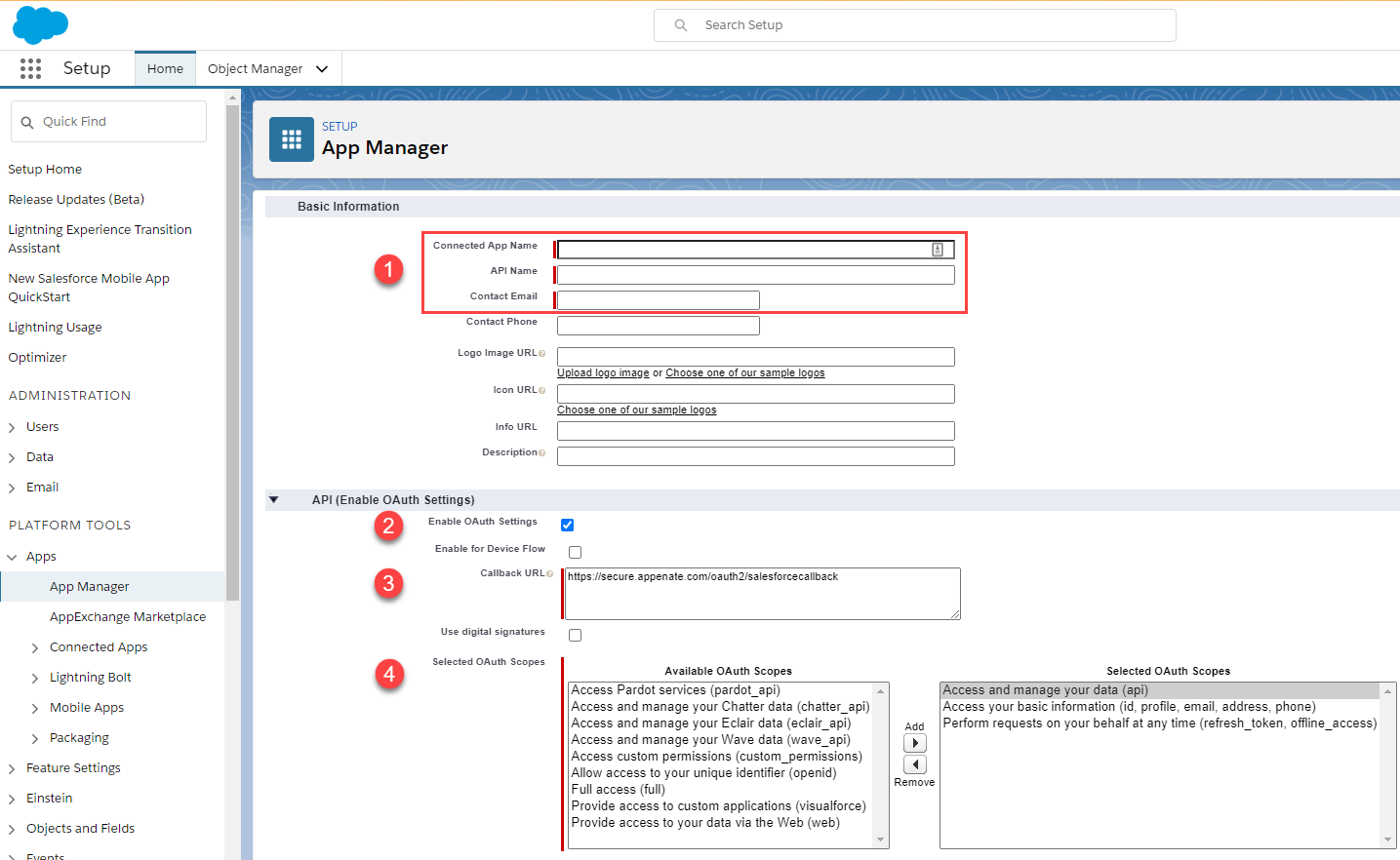This screenshot has width=1400, height=860.
Task: Click the search magnifier icon in Search Setup
Action: pyautogui.click(x=681, y=25)
